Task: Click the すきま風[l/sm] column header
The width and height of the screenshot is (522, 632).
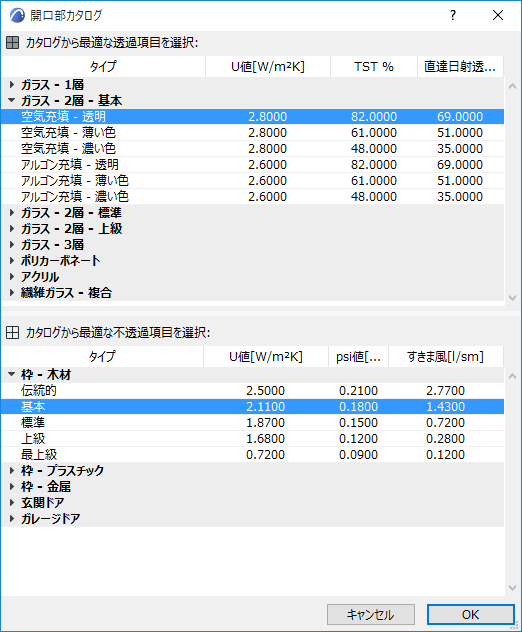Action: tap(446, 356)
